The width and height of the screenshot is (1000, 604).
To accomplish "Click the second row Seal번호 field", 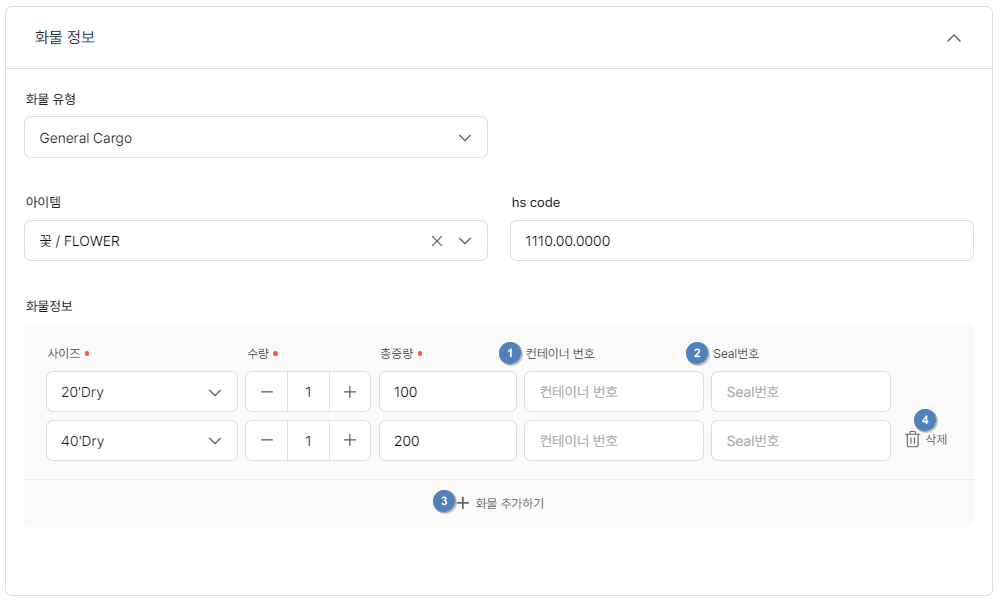I will (800, 441).
